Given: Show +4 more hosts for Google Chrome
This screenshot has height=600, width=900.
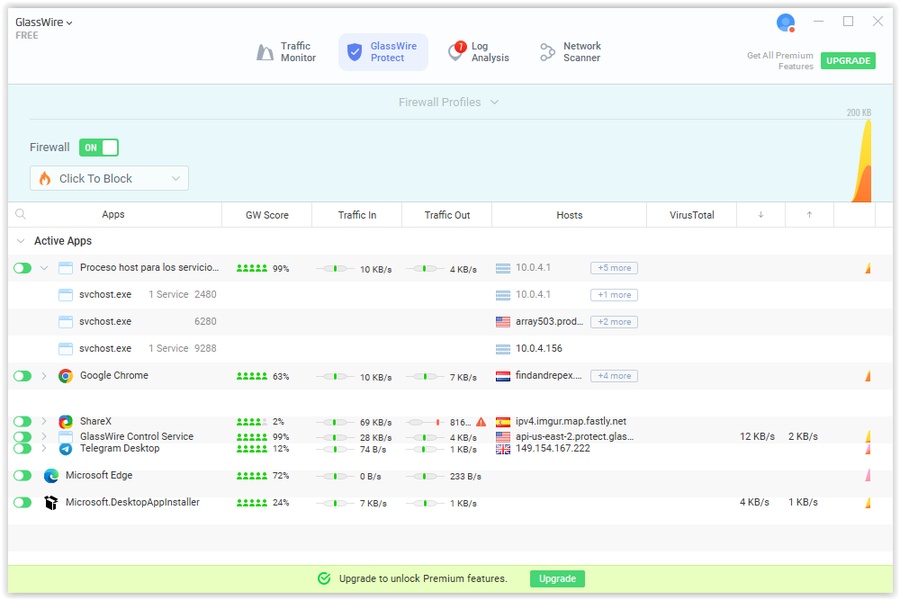Looking at the screenshot, I should click(x=614, y=376).
